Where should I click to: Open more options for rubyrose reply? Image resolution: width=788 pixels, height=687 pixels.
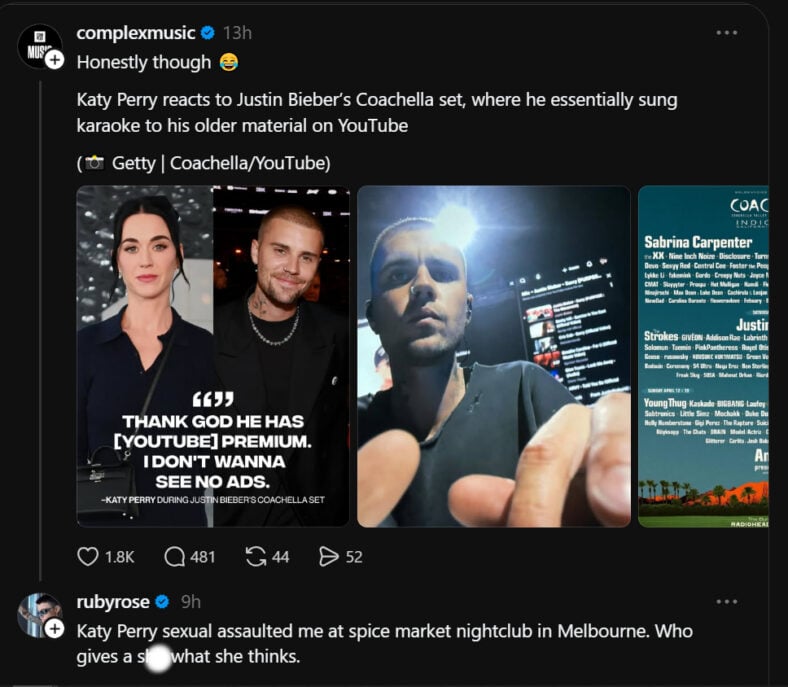727,602
